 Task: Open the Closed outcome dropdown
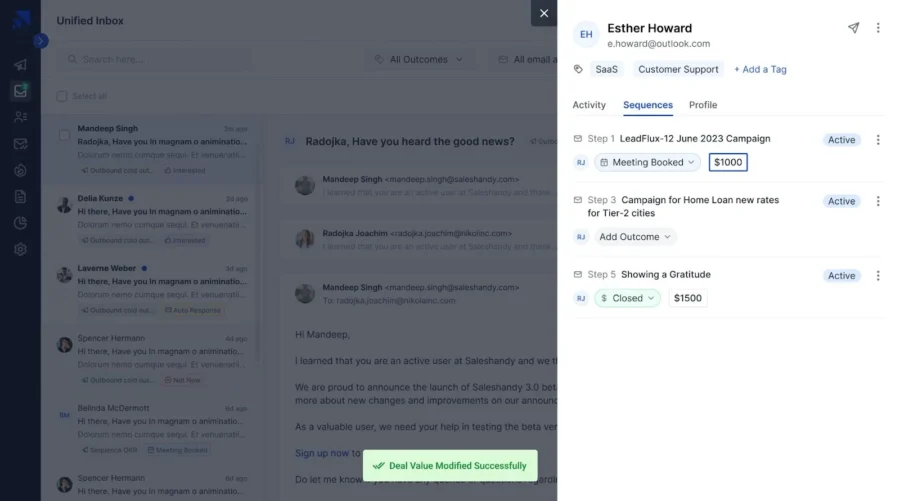[627, 298]
